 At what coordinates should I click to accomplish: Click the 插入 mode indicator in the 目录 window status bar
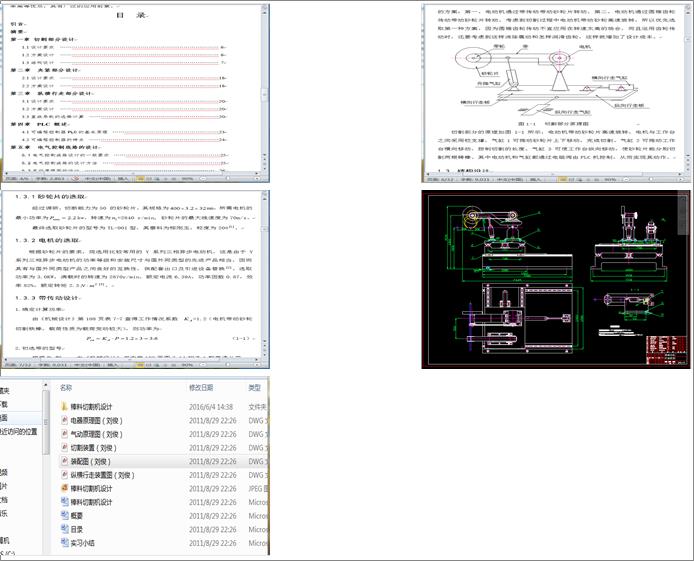123,179
